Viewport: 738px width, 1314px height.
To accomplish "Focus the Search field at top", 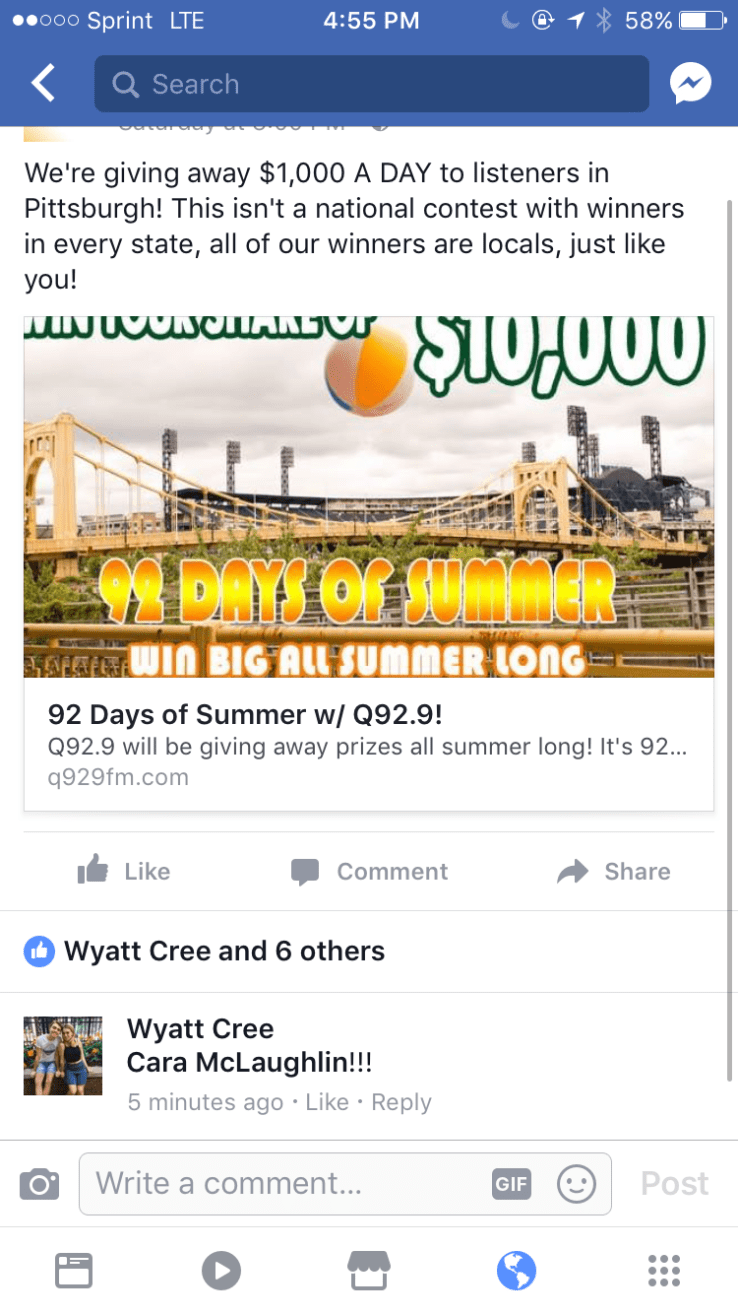I will click(x=371, y=84).
